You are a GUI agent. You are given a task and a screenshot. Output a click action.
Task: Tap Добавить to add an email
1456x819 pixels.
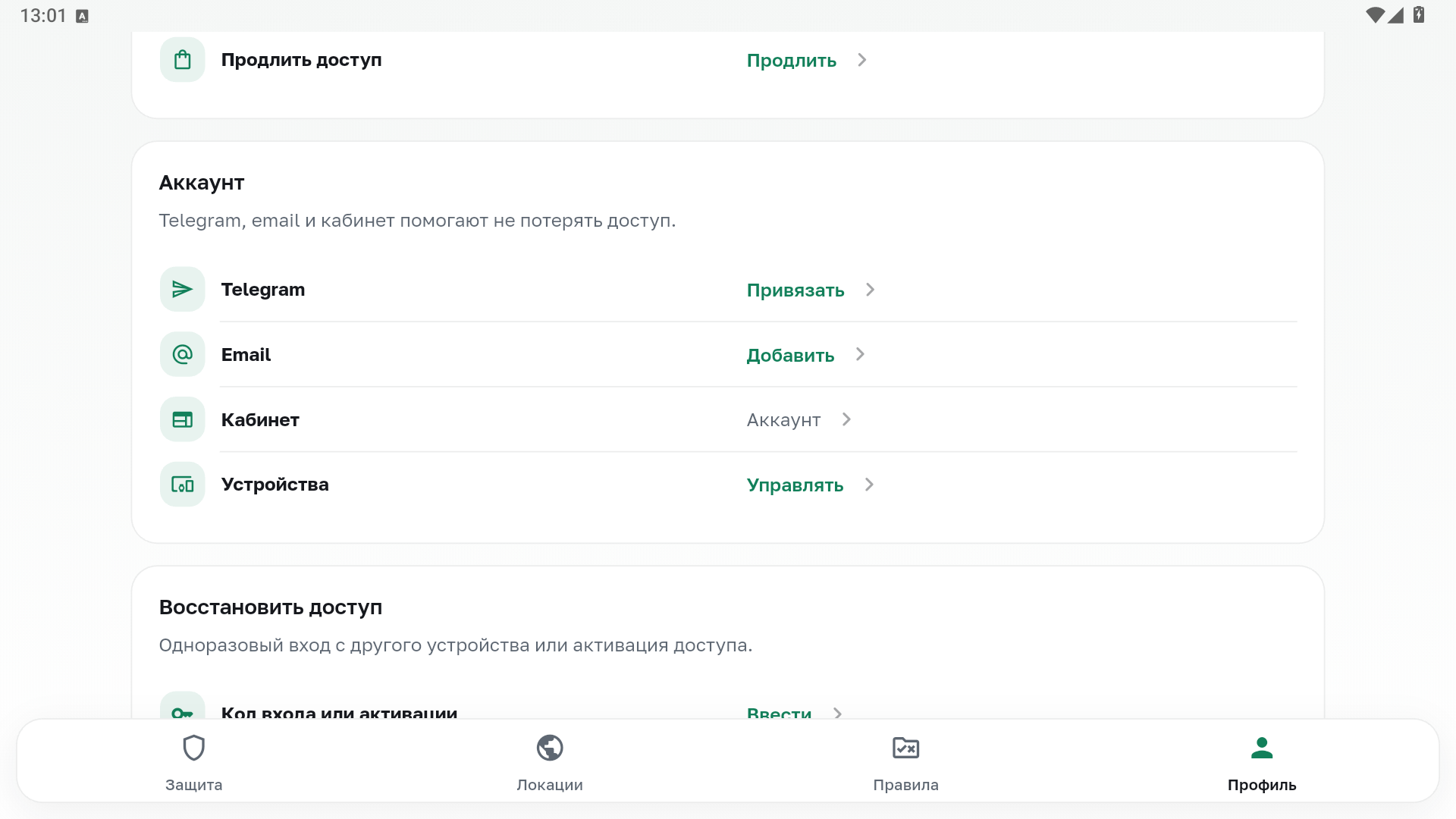tap(790, 356)
